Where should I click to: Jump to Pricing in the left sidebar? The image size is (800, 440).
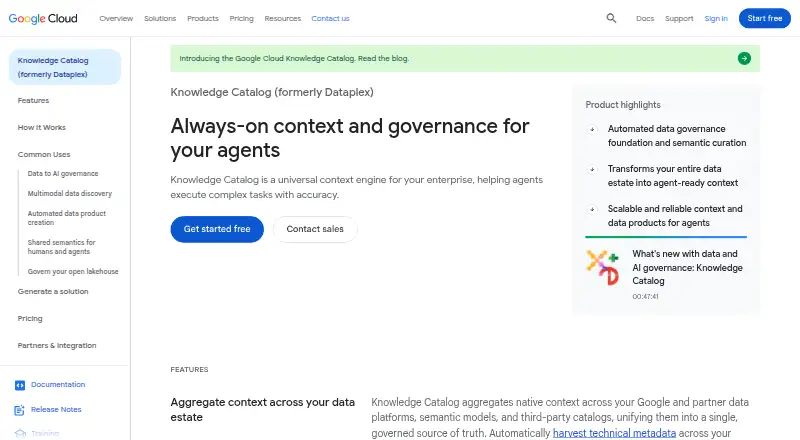[30, 319]
